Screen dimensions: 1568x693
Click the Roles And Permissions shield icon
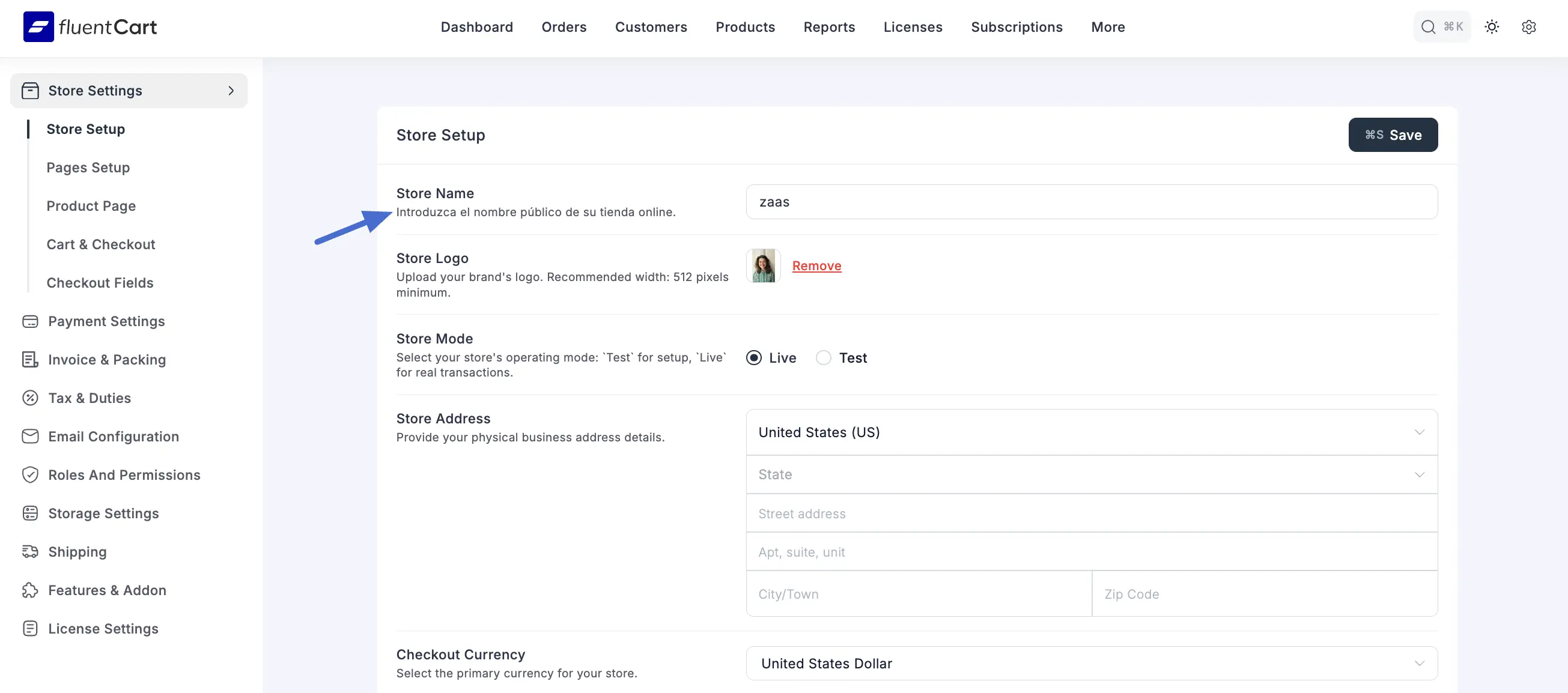point(30,474)
